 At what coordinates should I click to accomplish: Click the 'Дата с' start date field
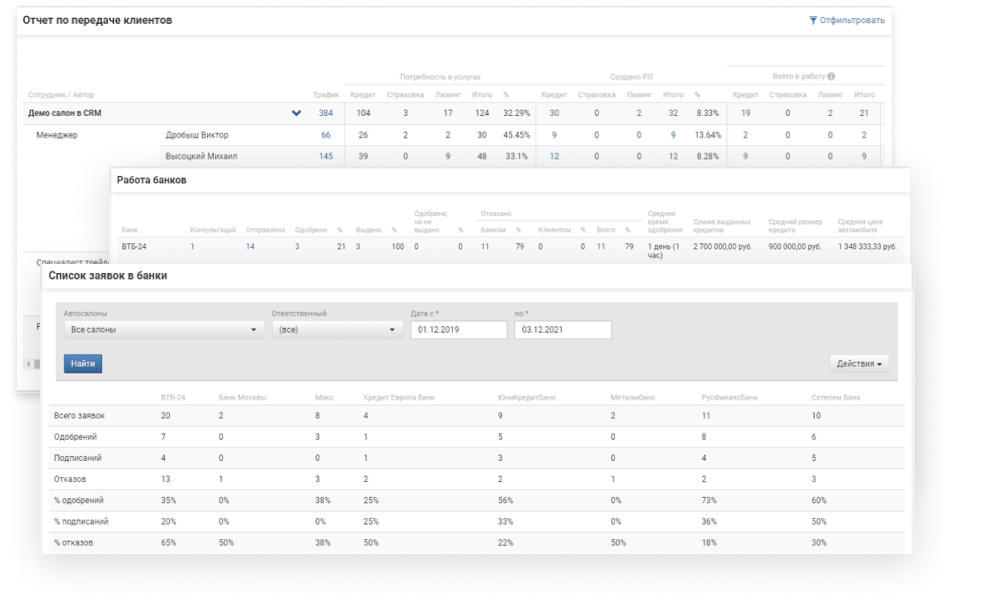458,329
